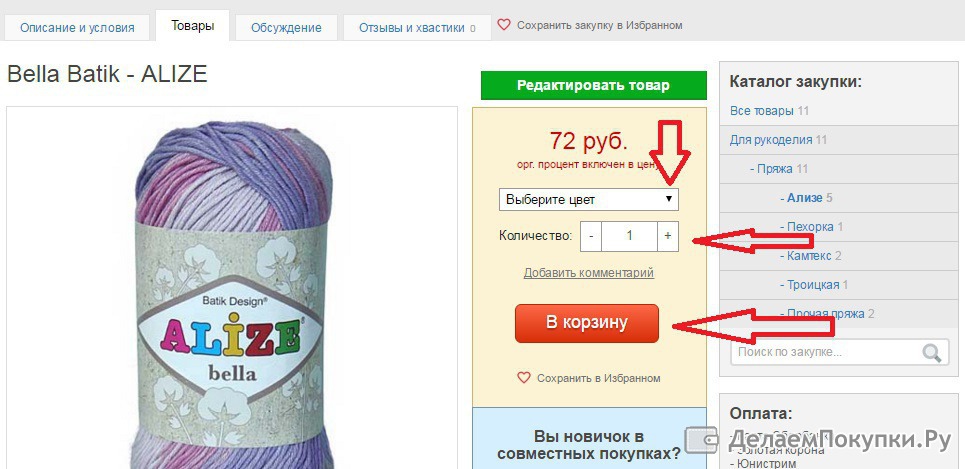Image resolution: width=965 pixels, height=469 pixels.
Task: Click the green Редактировать товар button
Action: pos(593,86)
